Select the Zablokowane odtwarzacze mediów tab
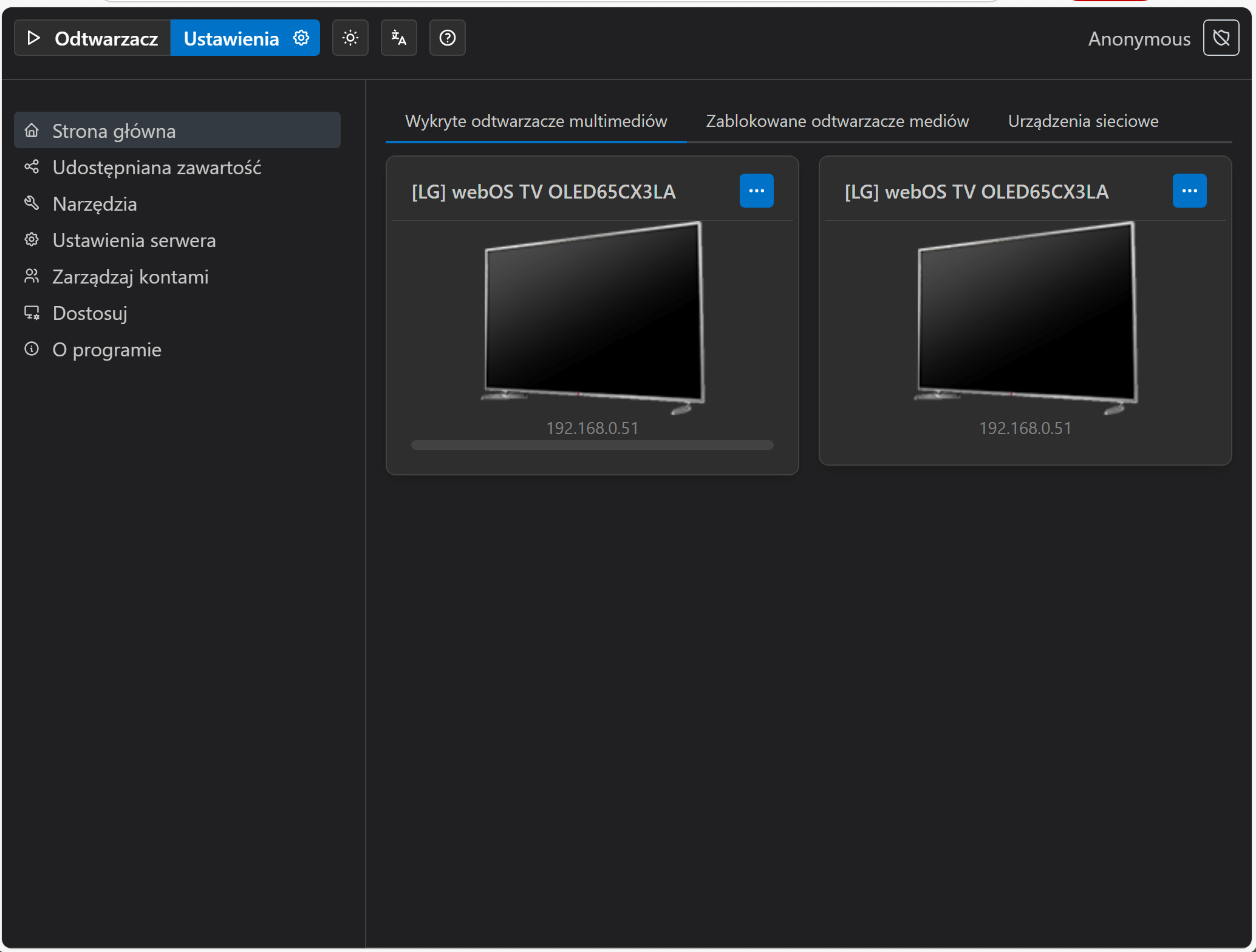Screen dimensions: 1256x952 pos(838,121)
